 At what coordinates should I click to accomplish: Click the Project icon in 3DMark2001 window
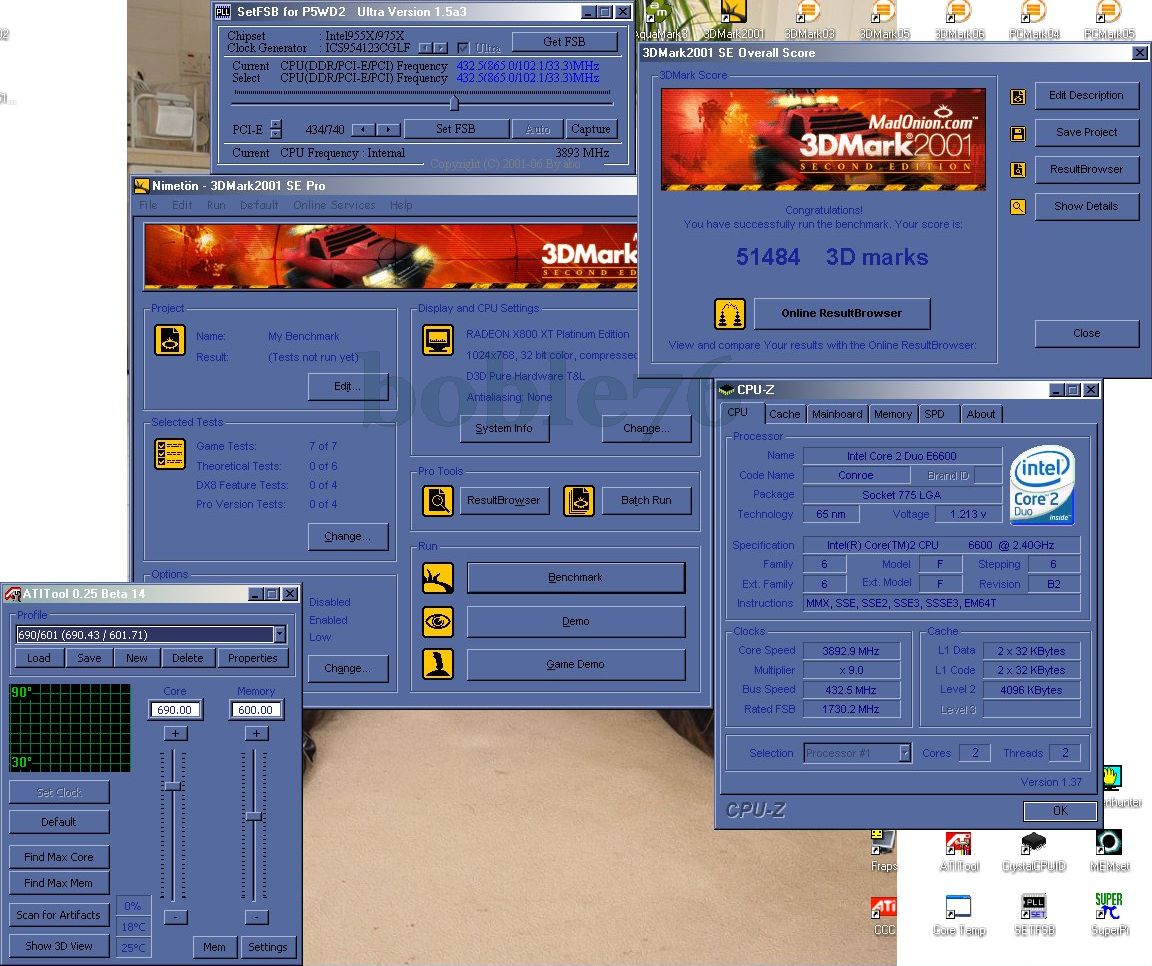[170, 340]
